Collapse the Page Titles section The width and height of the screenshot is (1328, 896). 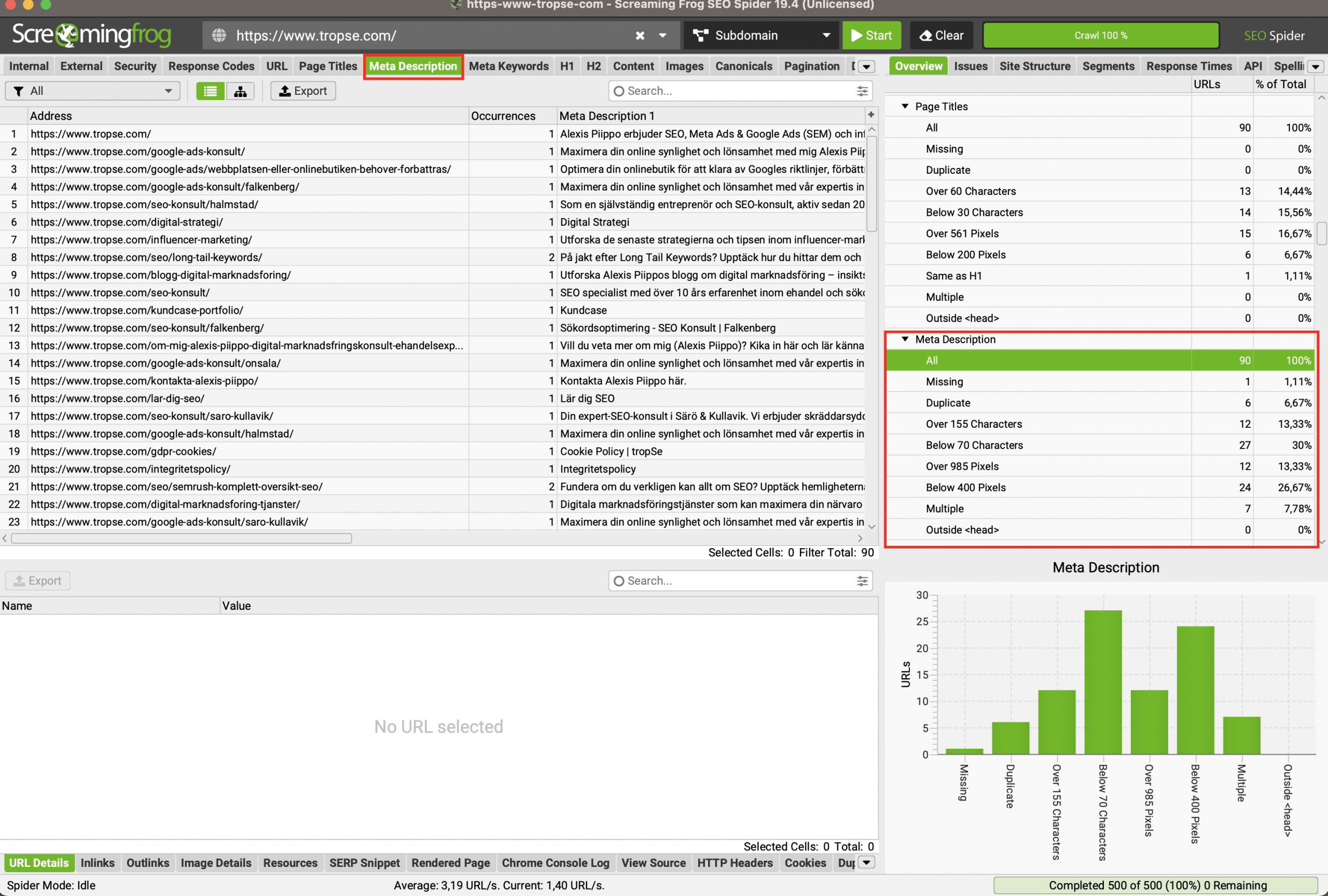[x=905, y=106]
